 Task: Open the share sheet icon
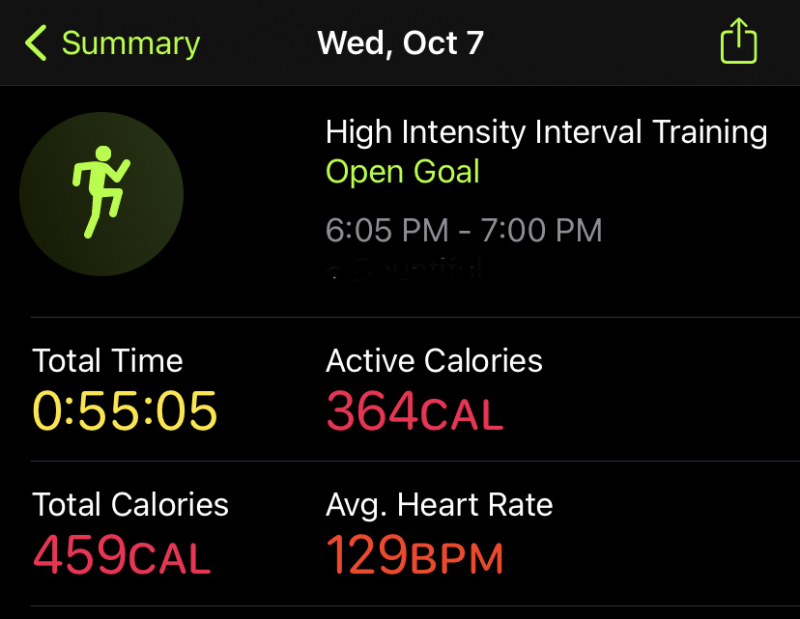point(738,44)
